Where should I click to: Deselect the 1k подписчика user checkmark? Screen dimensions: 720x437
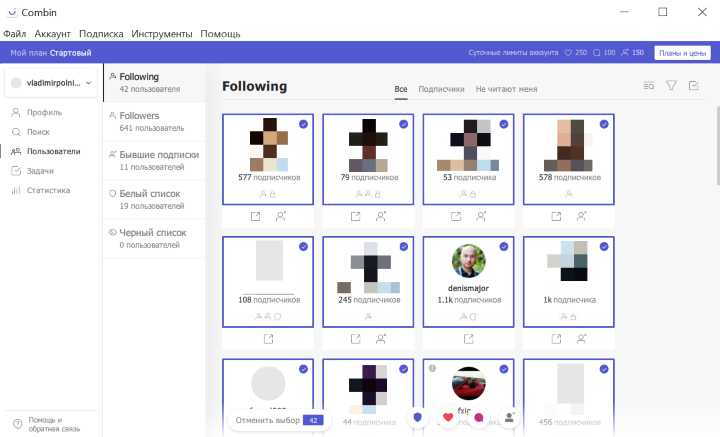604,247
